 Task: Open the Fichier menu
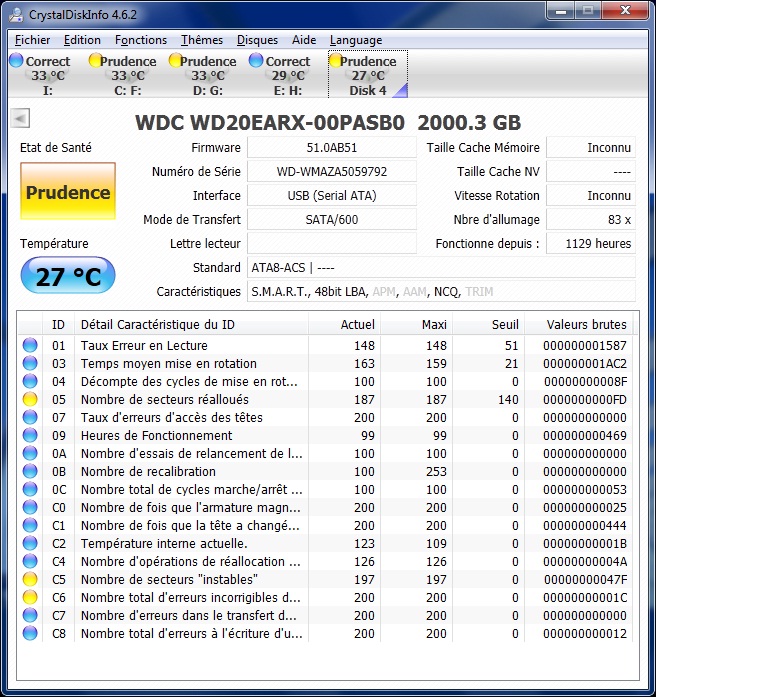[x=32, y=40]
